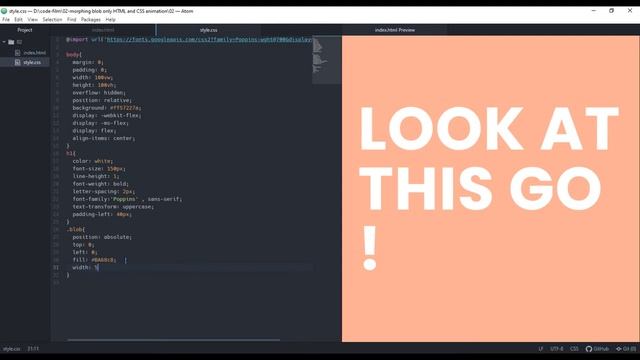Click the 'color: white;' line
Screen dimensions: 640x360
93,161
